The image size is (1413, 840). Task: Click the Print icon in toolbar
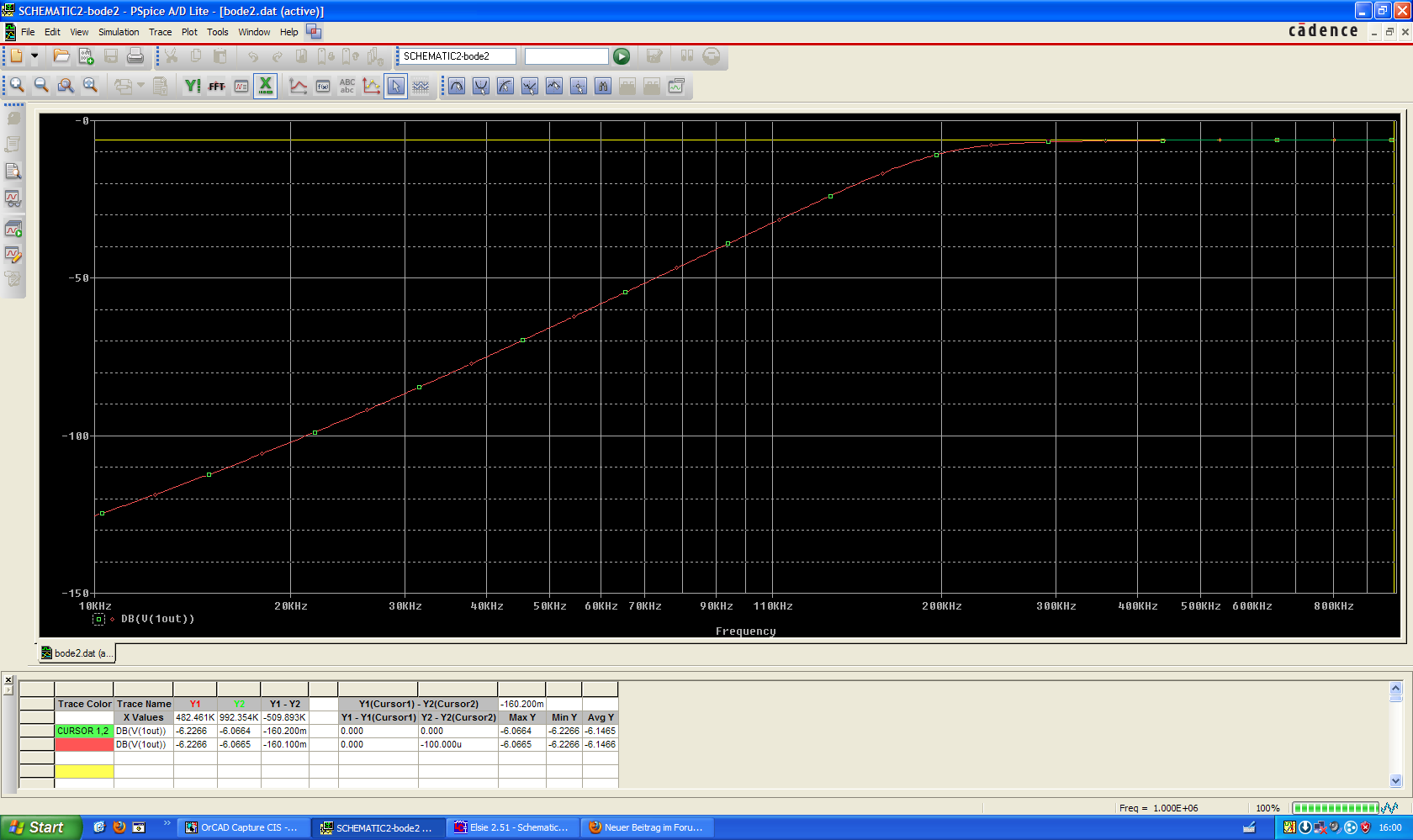coord(135,56)
